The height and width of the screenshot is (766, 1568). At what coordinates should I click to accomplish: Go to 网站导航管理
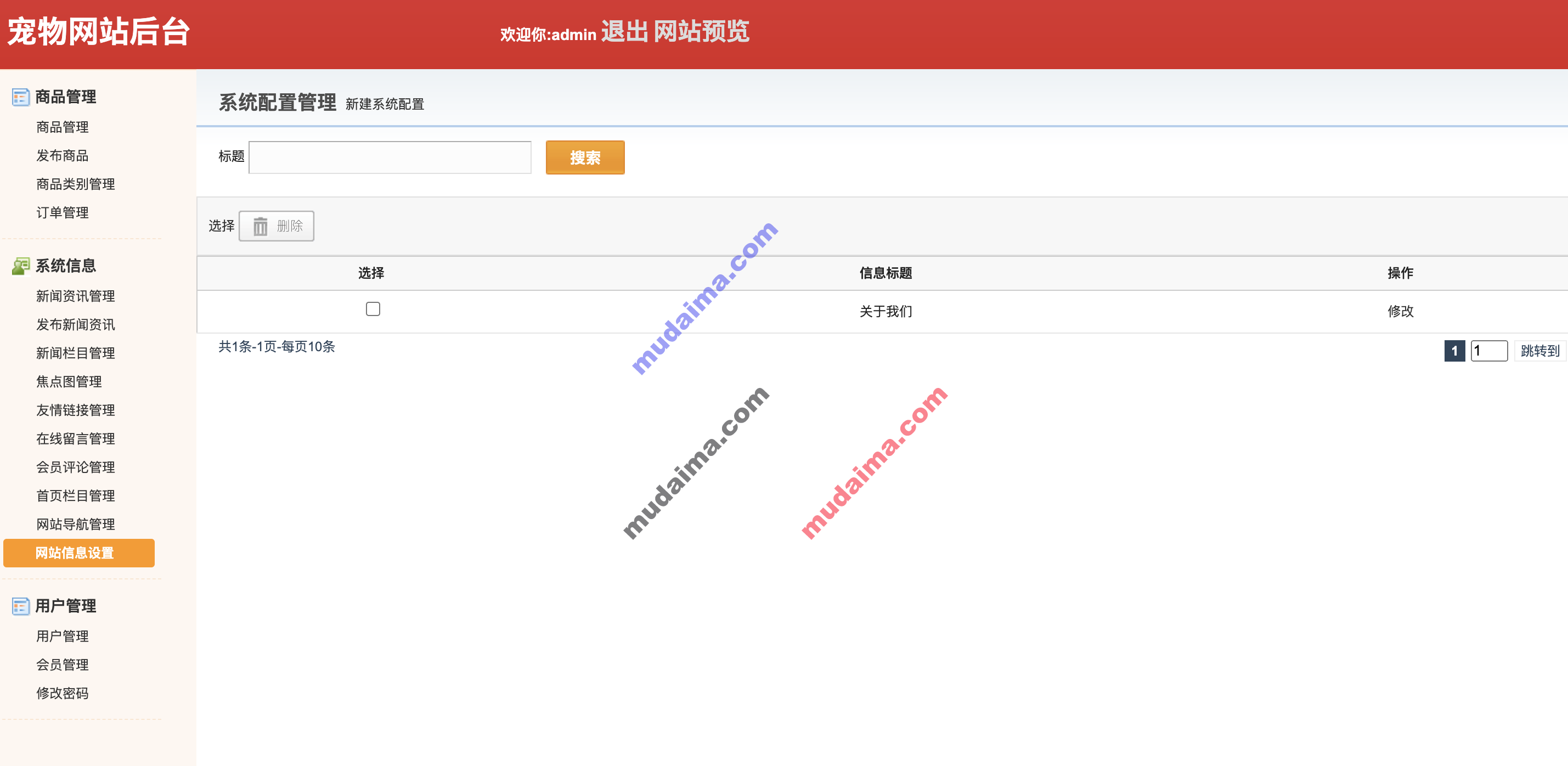76,524
